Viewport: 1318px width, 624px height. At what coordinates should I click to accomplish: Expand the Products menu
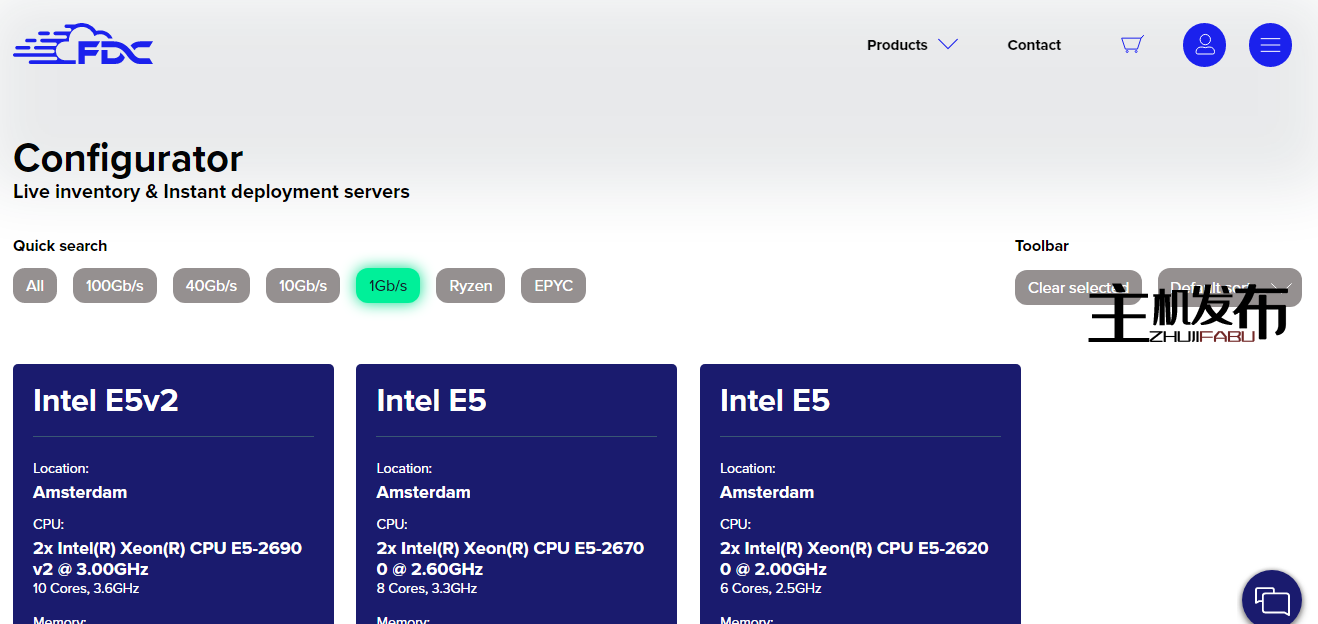[x=911, y=45]
